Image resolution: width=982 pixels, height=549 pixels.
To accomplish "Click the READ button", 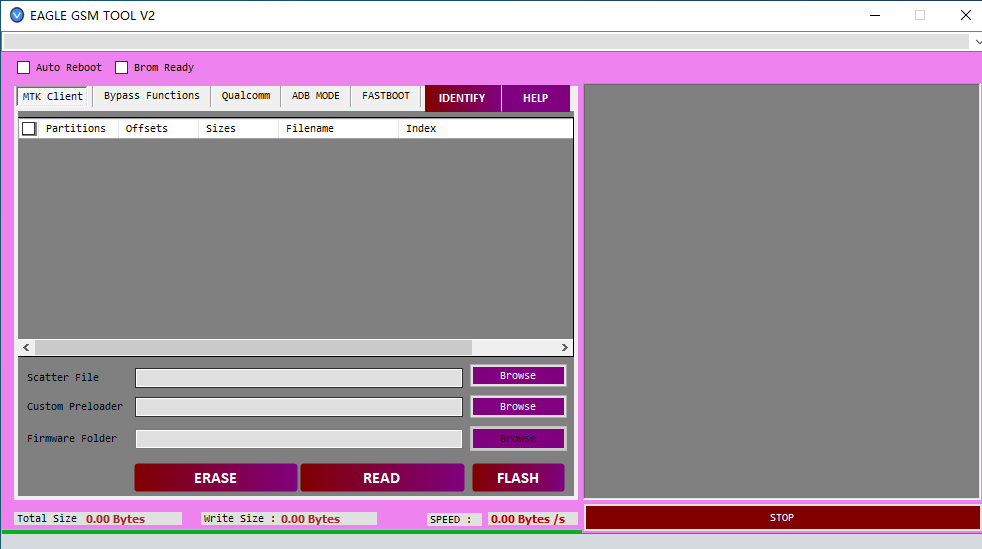I will point(382,478).
